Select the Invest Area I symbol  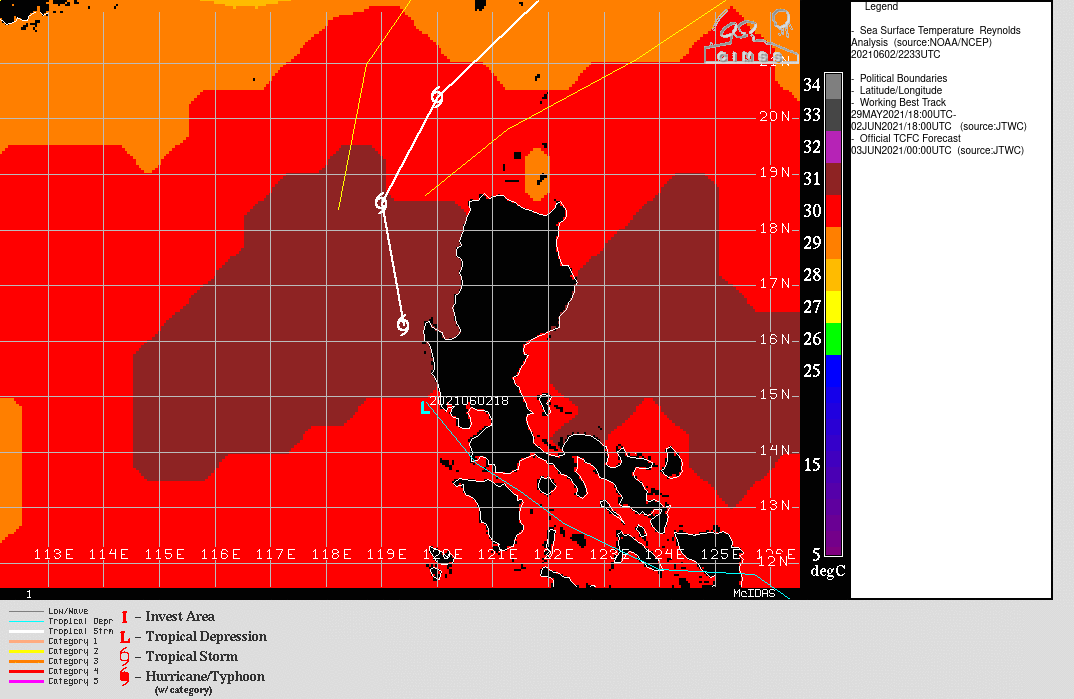click(x=123, y=616)
